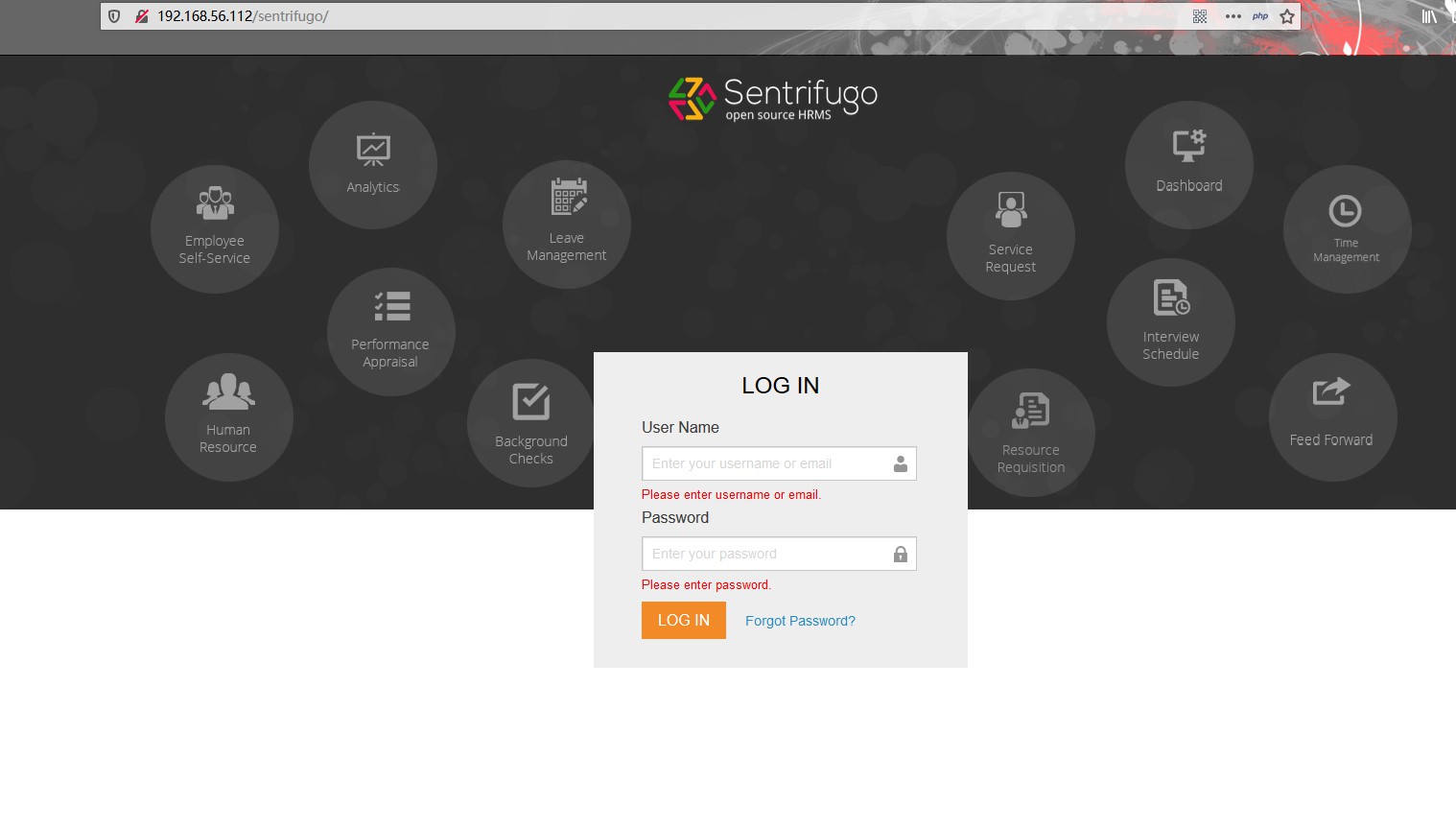Screen dimensions: 1456x829
Task: Open the Service Request module
Action: tap(1011, 236)
